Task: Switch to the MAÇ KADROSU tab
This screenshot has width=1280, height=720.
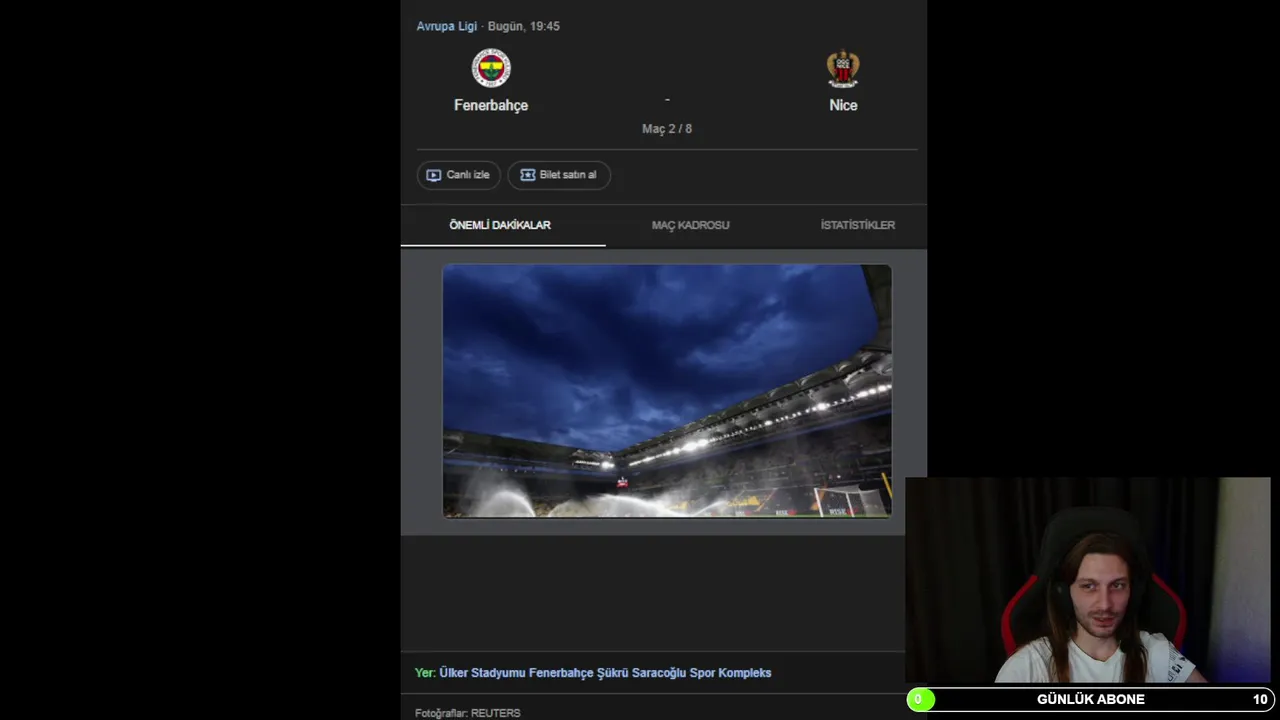Action: point(691,225)
